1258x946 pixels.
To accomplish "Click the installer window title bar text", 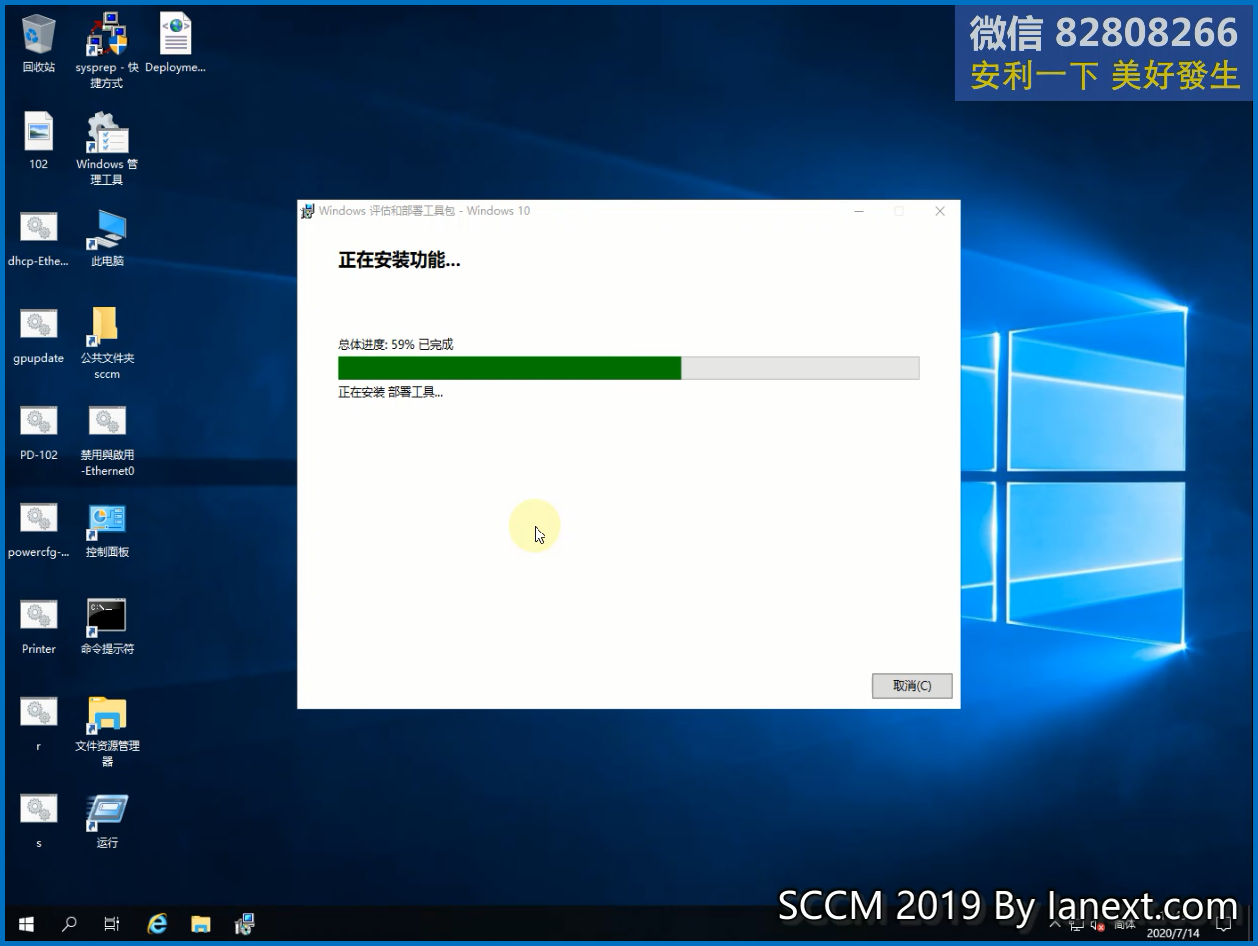I will click(424, 211).
